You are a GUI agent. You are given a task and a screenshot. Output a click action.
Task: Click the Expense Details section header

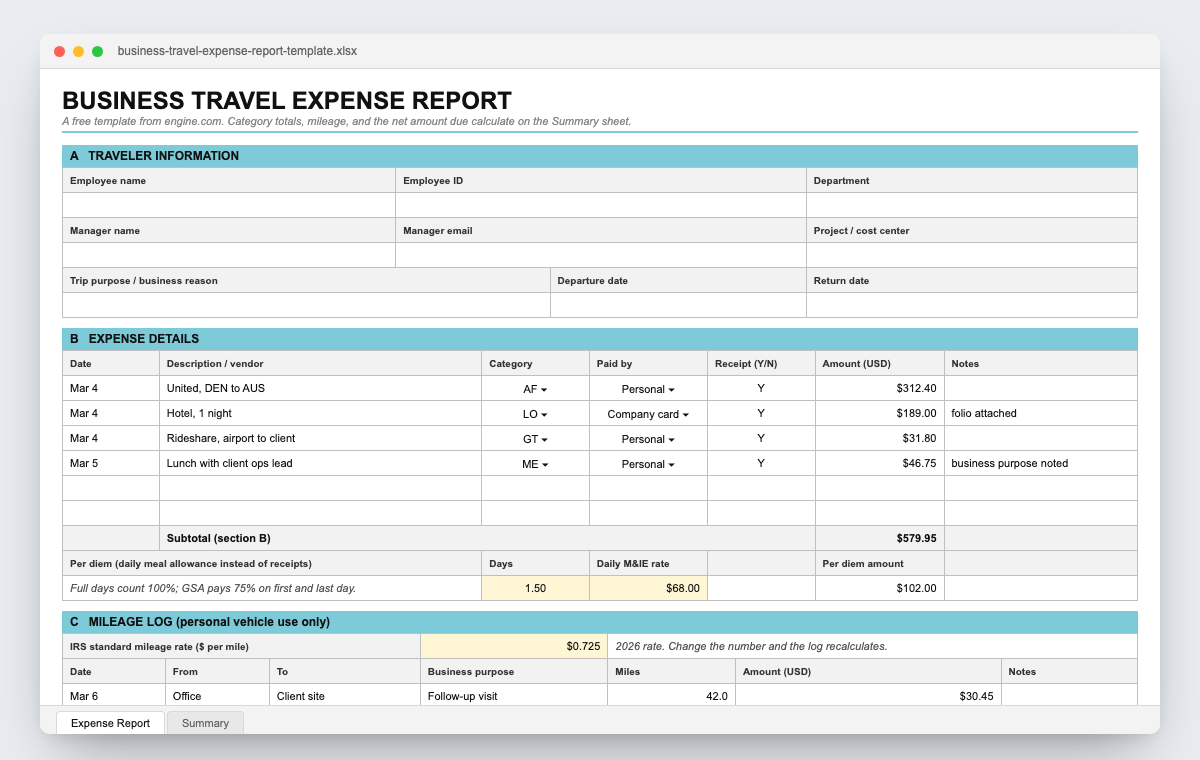(600, 339)
